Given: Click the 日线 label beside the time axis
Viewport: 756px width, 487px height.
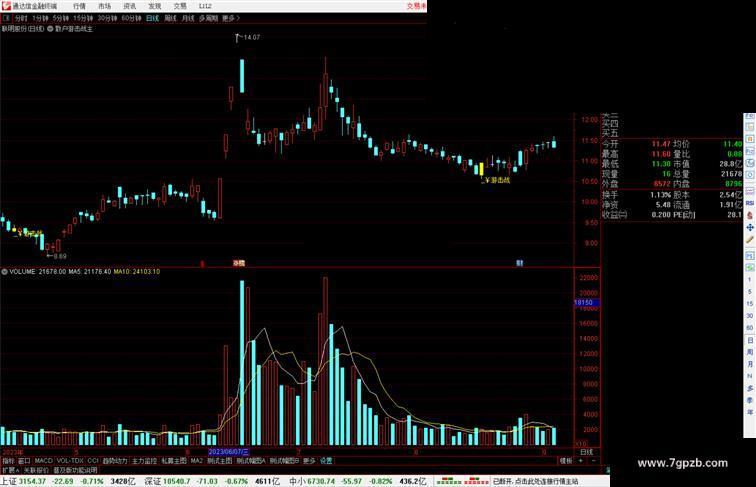Looking at the screenshot, I should point(587,452).
